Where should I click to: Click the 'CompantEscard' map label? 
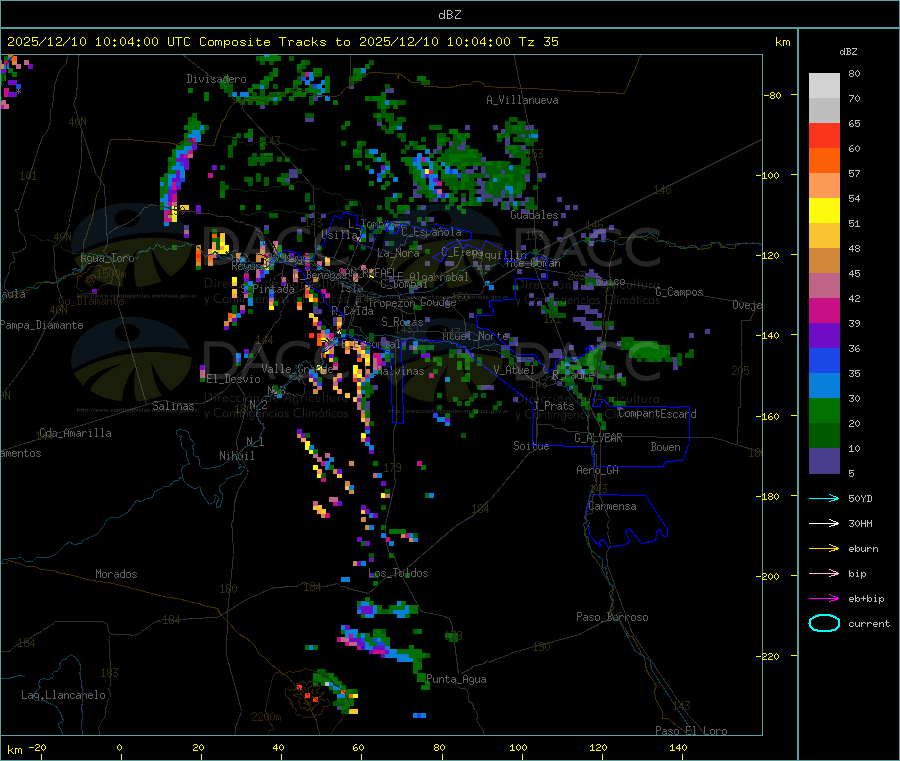[x=657, y=414]
